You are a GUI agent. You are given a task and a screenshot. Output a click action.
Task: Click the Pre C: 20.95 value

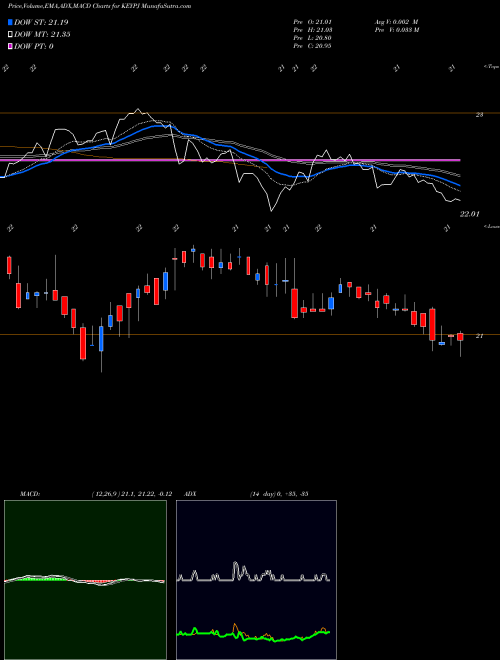click(x=312, y=46)
